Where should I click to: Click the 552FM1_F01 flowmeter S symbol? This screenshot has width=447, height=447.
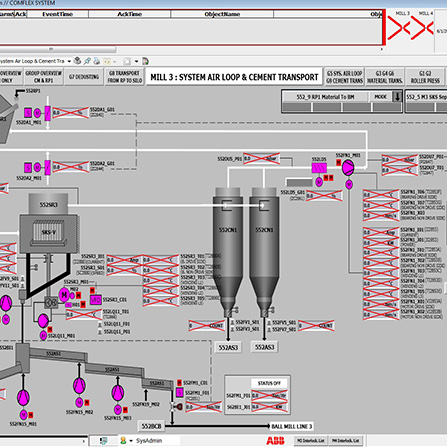coord(180,393)
